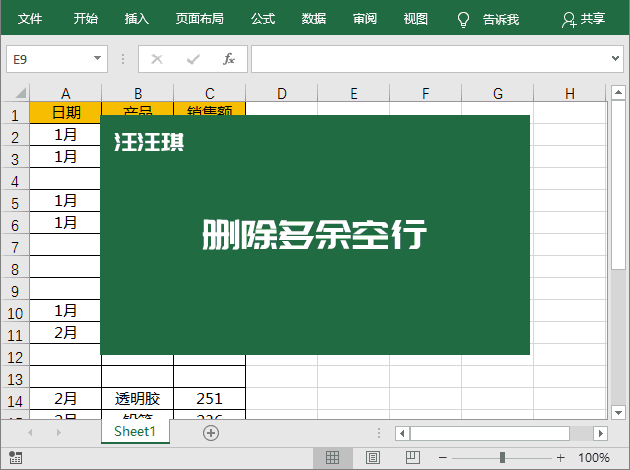Open the 页面布局 ribbon tab
Screen dimensions: 630x470
(200, 18)
